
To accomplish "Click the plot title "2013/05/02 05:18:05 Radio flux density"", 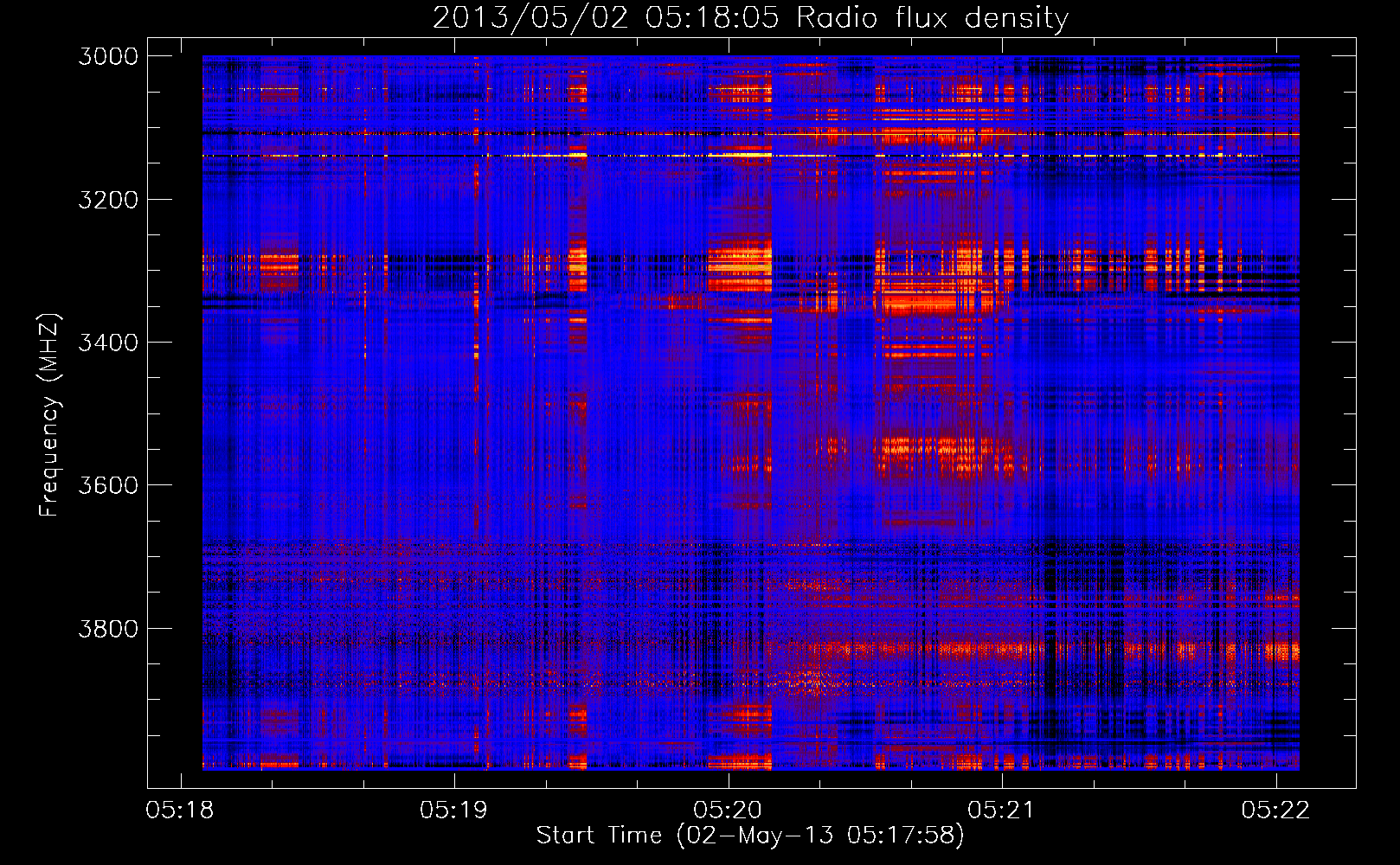I will tap(750, 17).
